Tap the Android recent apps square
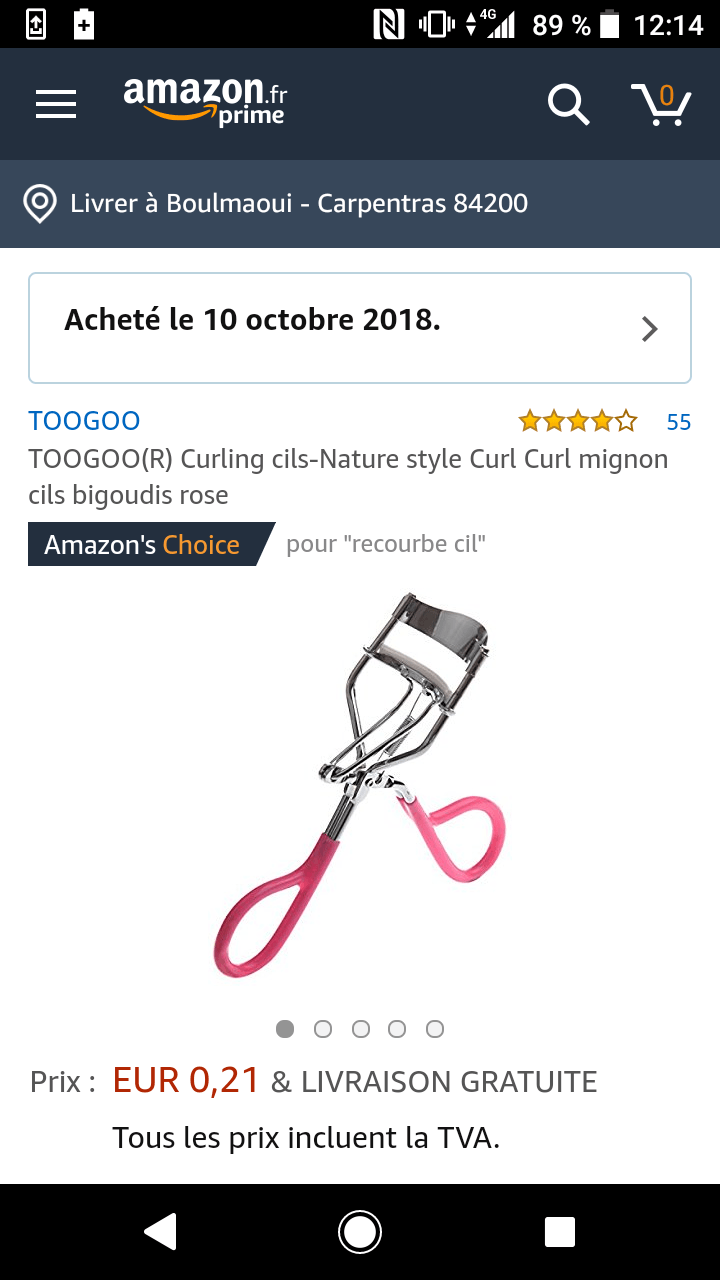Screen dimensions: 720x1280 point(560,1232)
